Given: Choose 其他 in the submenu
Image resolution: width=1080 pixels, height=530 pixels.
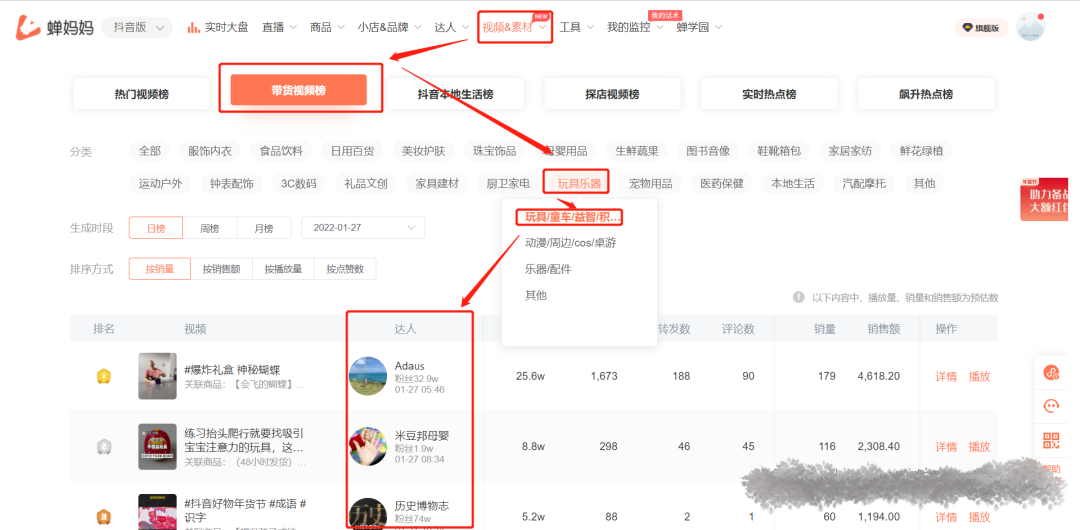Looking at the screenshot, I should tap(536, 295).
